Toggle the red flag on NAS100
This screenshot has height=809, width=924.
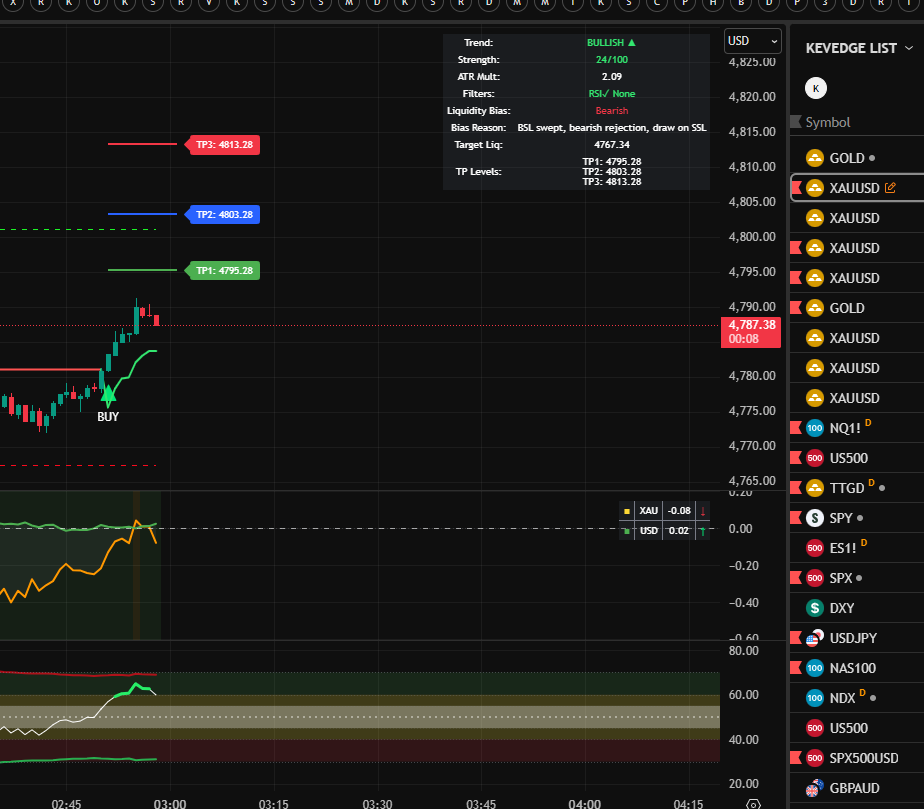point(796,668)
